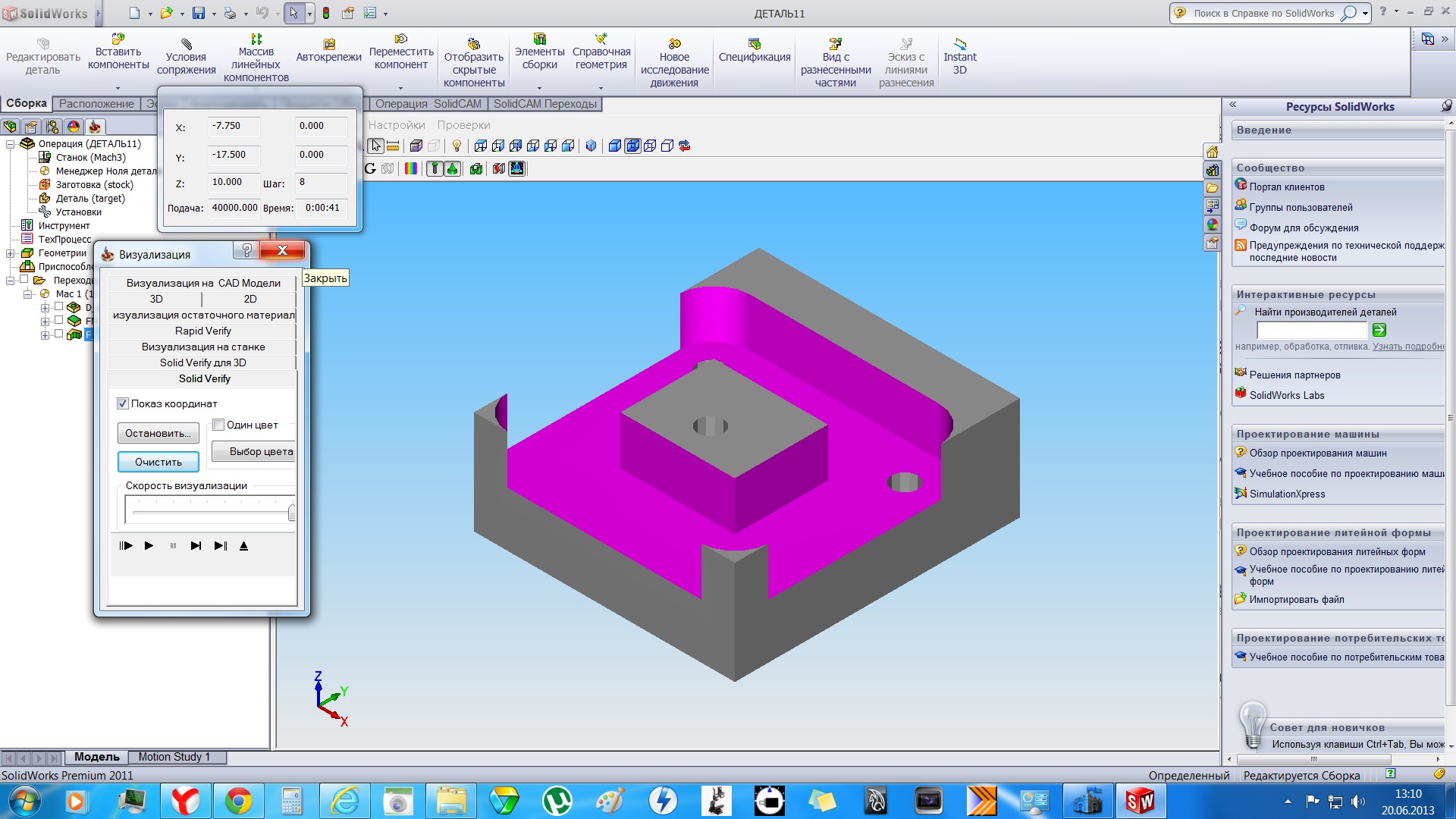Image resolution: width=1456 pixels, height=819 pixels.
Task: Enable the Один цвет checkbox
Action: point(219,425)
